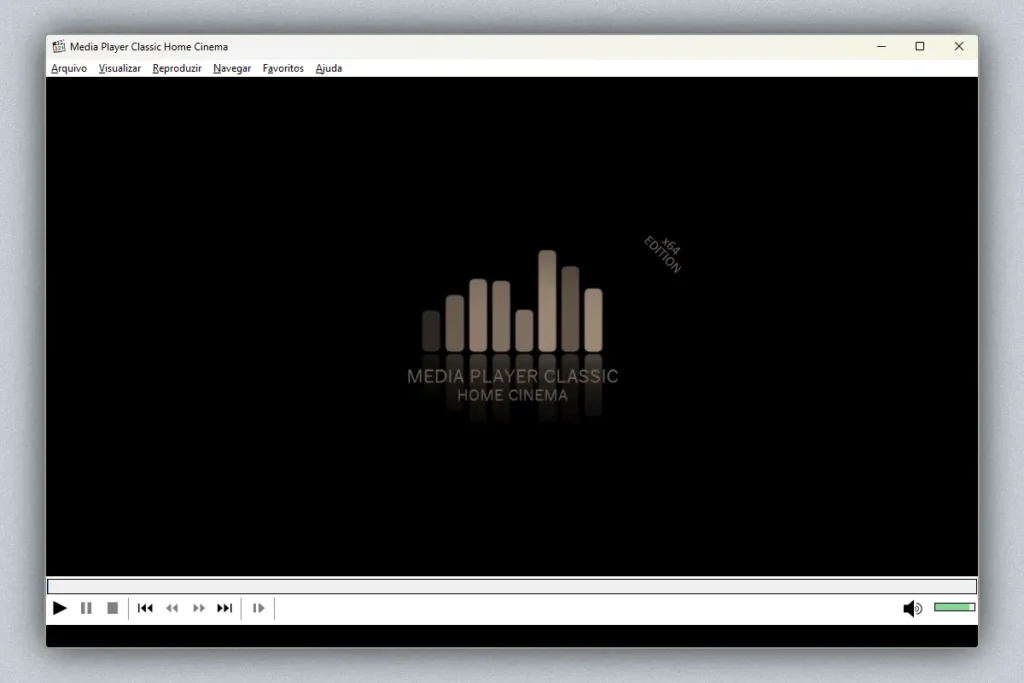The width and height of the screenshot is (1024, 683).
Task: Click the MPC-HC app icon in title bar
Action: tap(59, 46)
